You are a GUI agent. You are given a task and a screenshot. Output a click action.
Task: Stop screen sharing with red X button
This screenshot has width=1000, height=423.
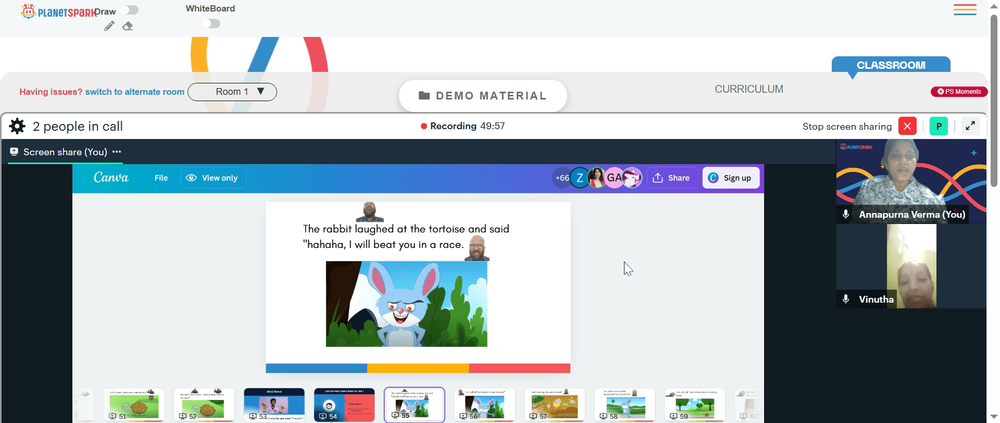[x=907, y=126]
